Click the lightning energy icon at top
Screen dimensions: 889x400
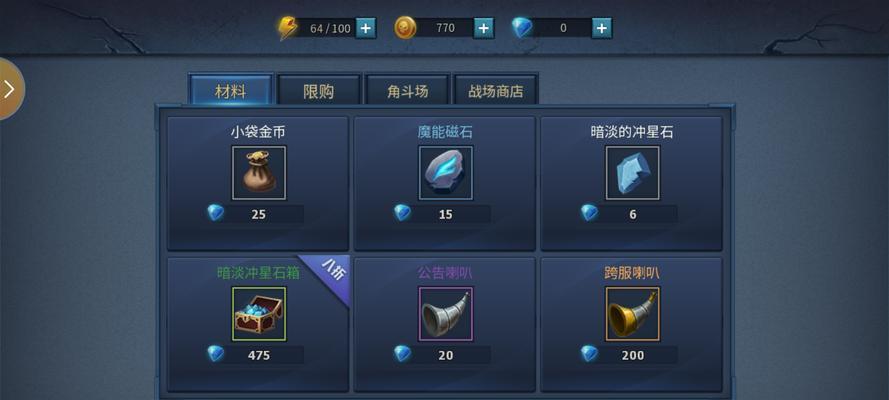tap(287, 28)
